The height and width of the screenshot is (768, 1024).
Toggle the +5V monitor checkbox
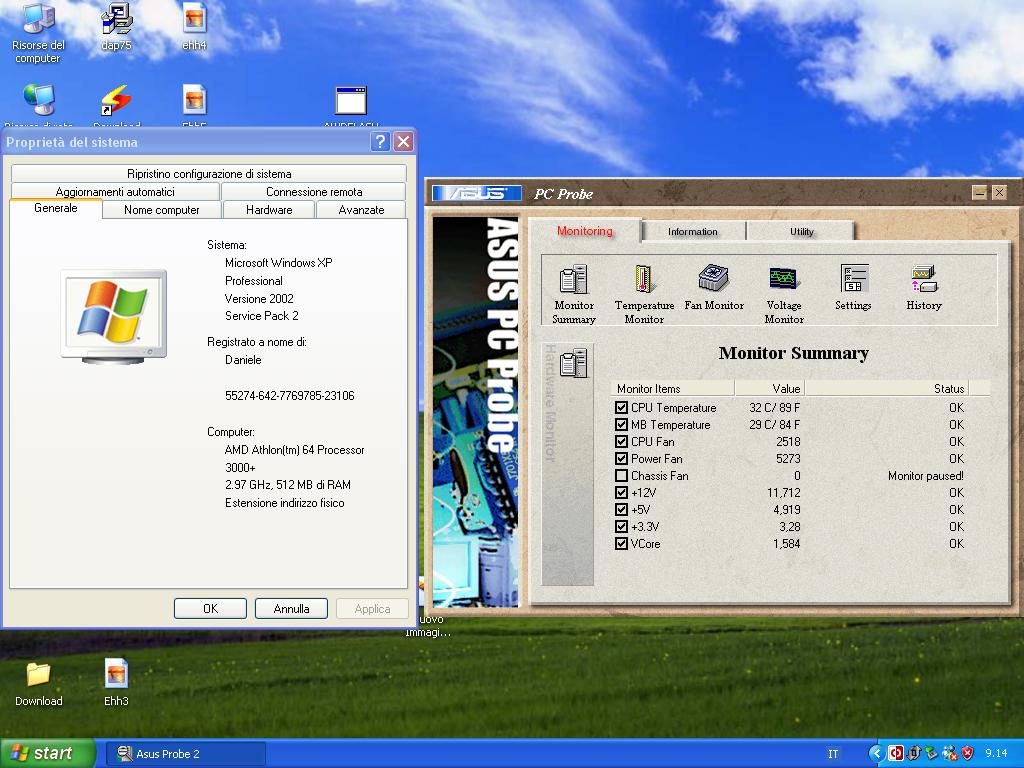621,509
